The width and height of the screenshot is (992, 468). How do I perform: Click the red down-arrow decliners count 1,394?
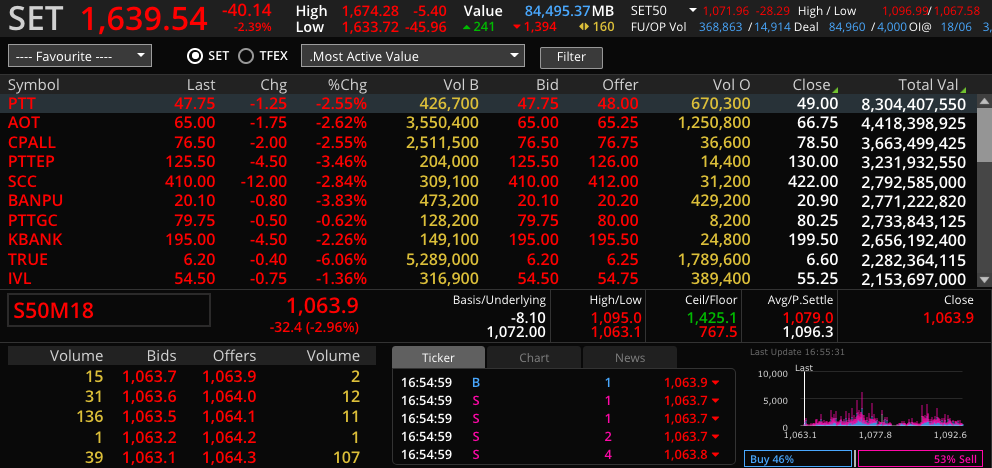535,27
